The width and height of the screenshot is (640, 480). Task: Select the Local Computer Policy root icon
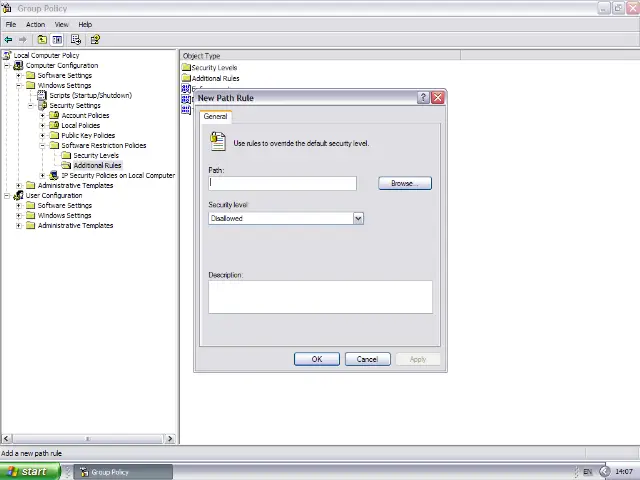coord(7,55)
